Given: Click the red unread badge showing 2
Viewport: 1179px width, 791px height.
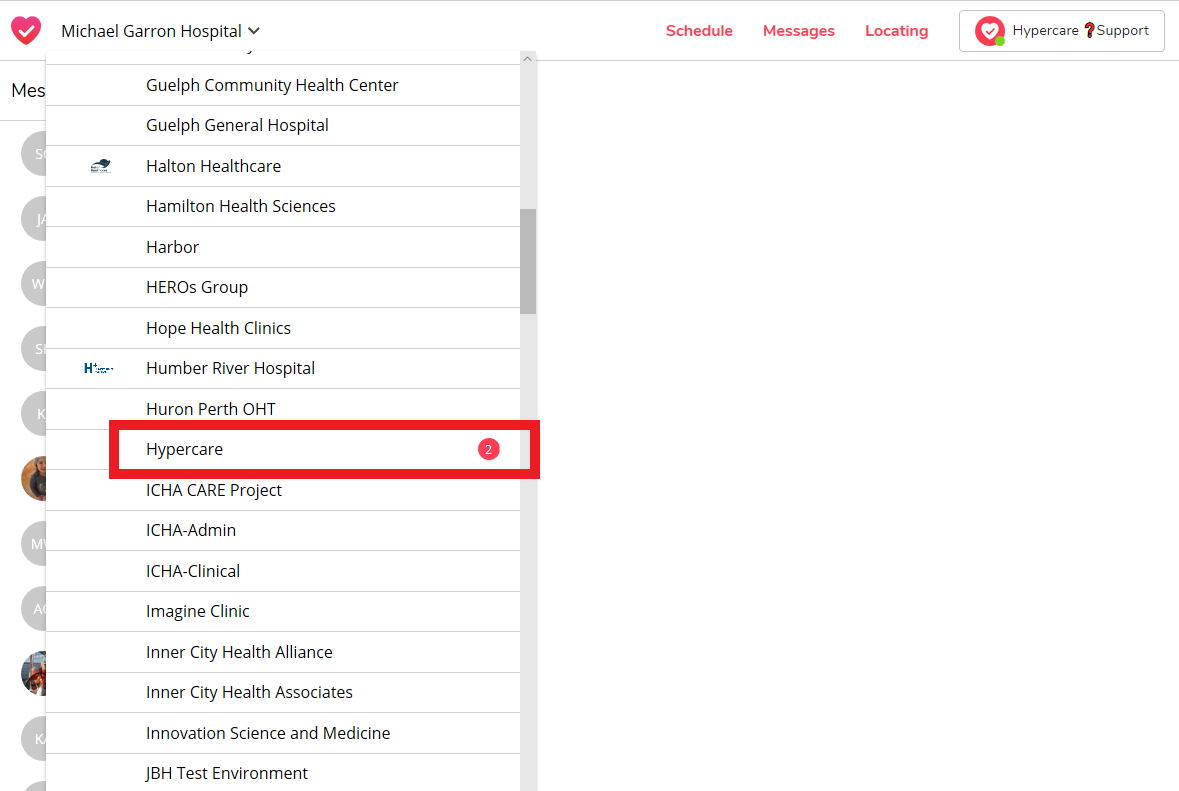Looking at the screenshot, I should pos(489,450).
